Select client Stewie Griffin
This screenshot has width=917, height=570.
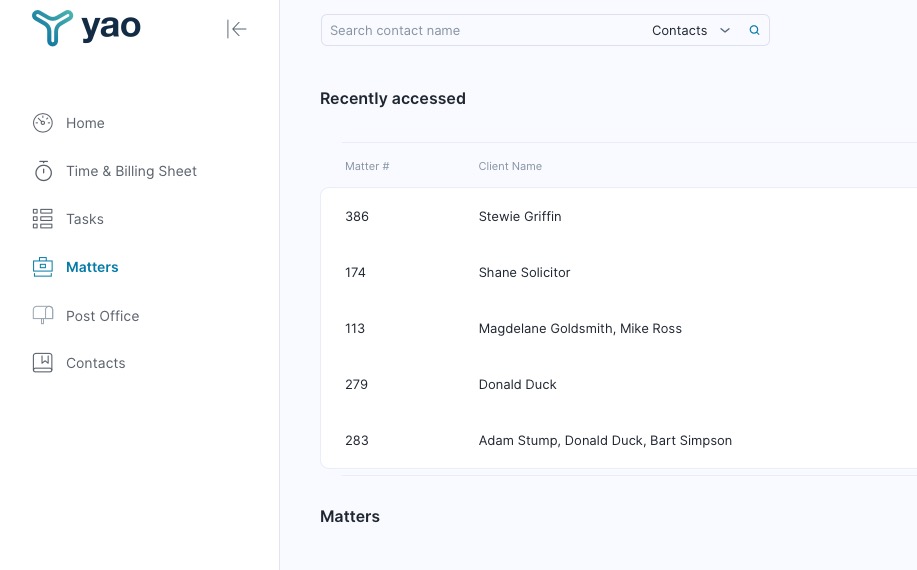point(520,216)
